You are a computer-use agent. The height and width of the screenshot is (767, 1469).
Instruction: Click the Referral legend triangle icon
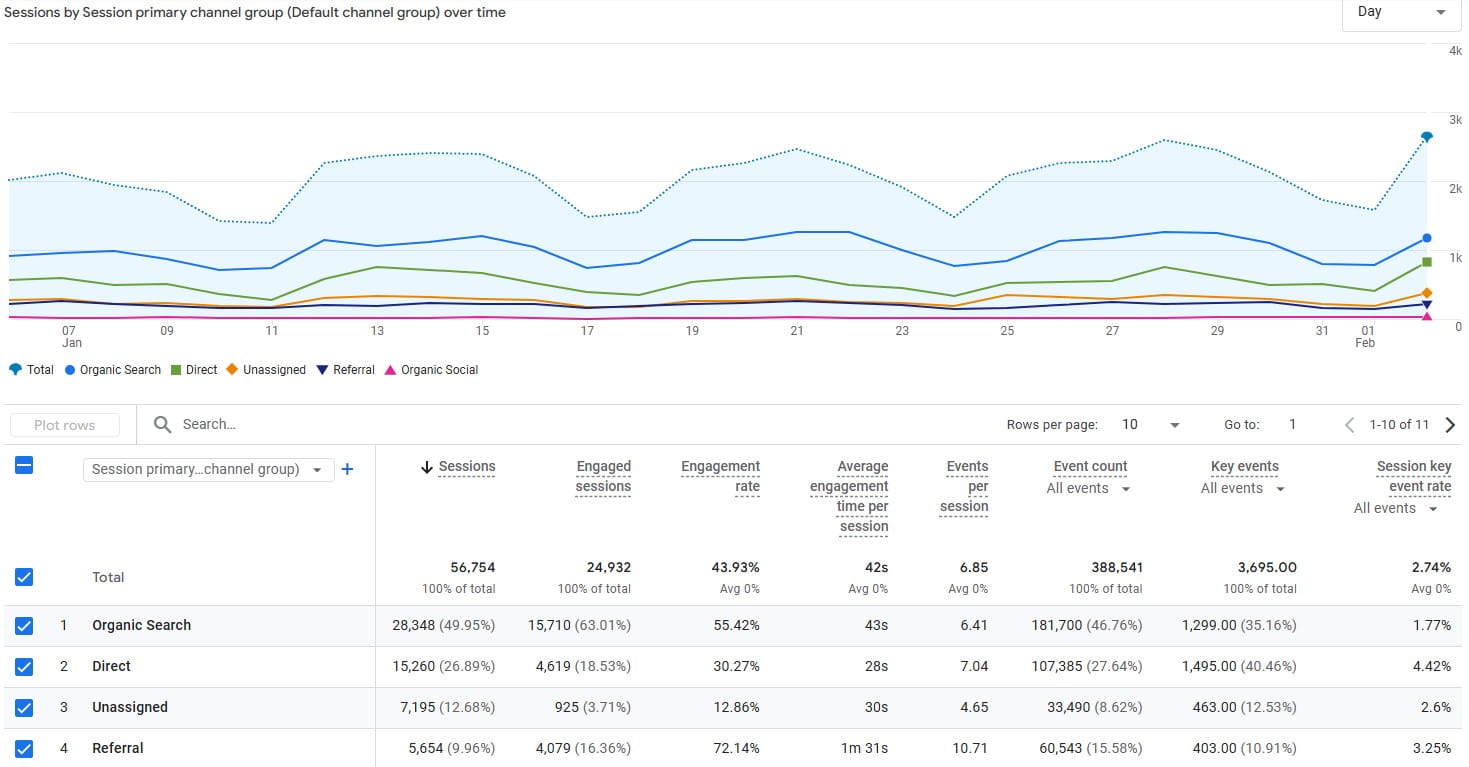[x=321, y=369]
